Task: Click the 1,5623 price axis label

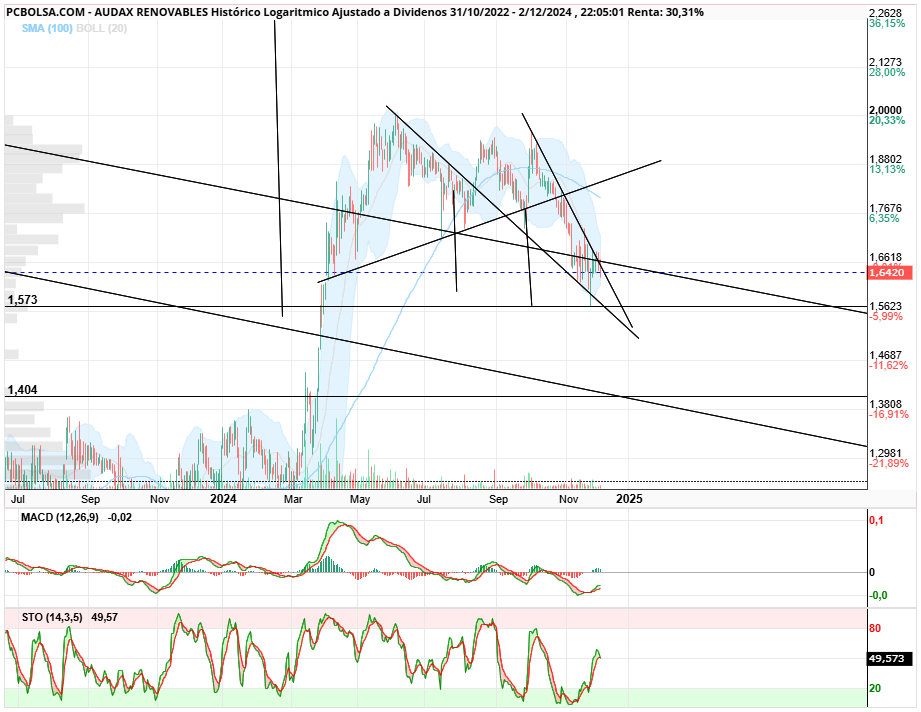Action: tap(885, 307)
